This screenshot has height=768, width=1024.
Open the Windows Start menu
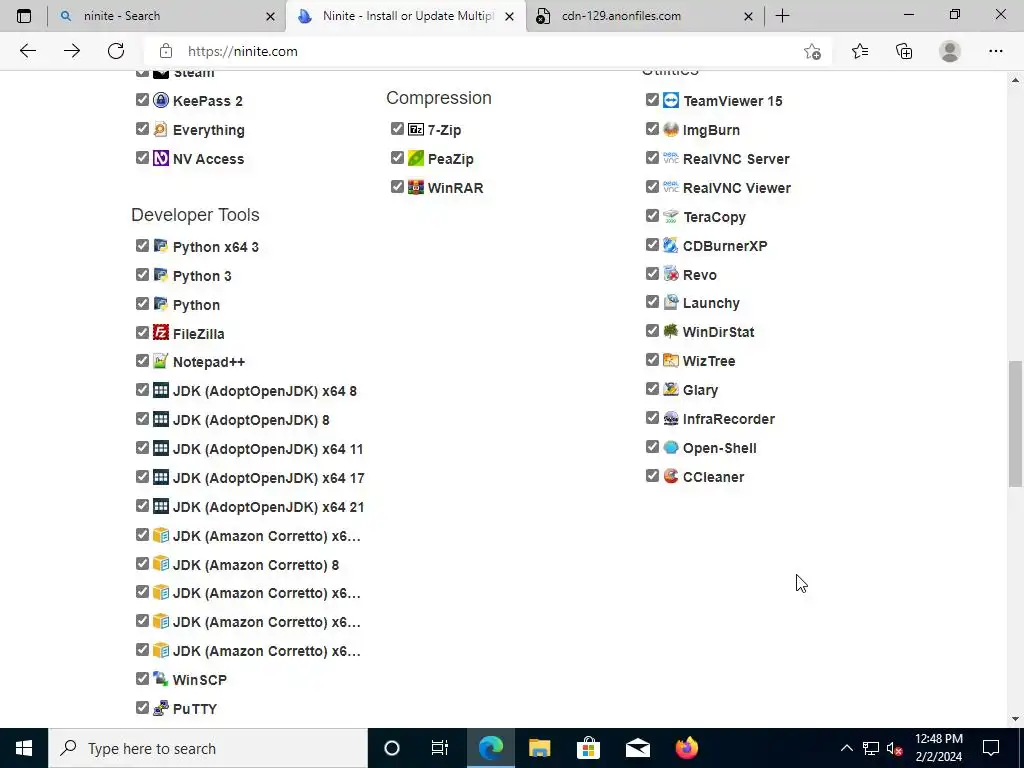[24, 748]
